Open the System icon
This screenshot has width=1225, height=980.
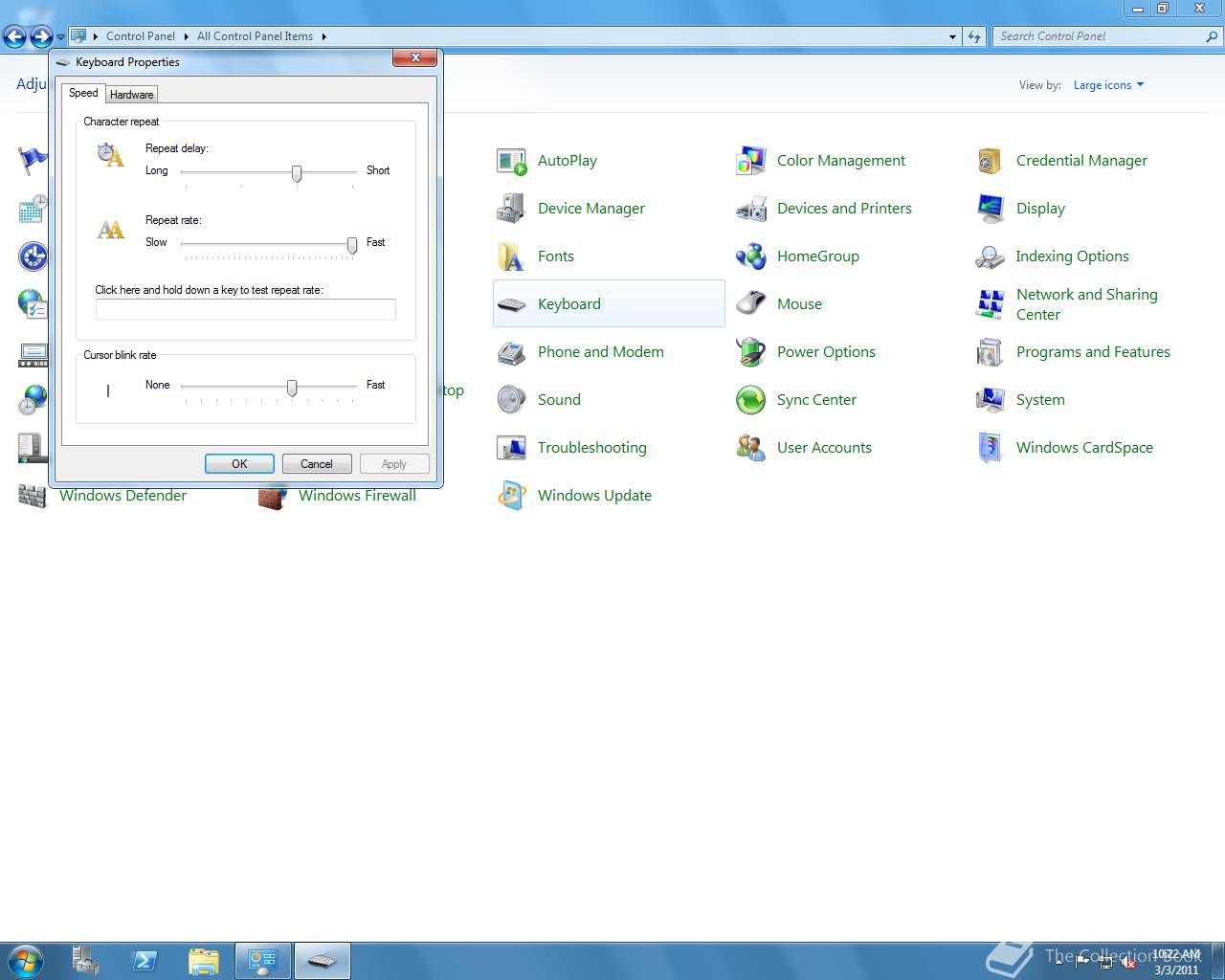click(991, 400)
